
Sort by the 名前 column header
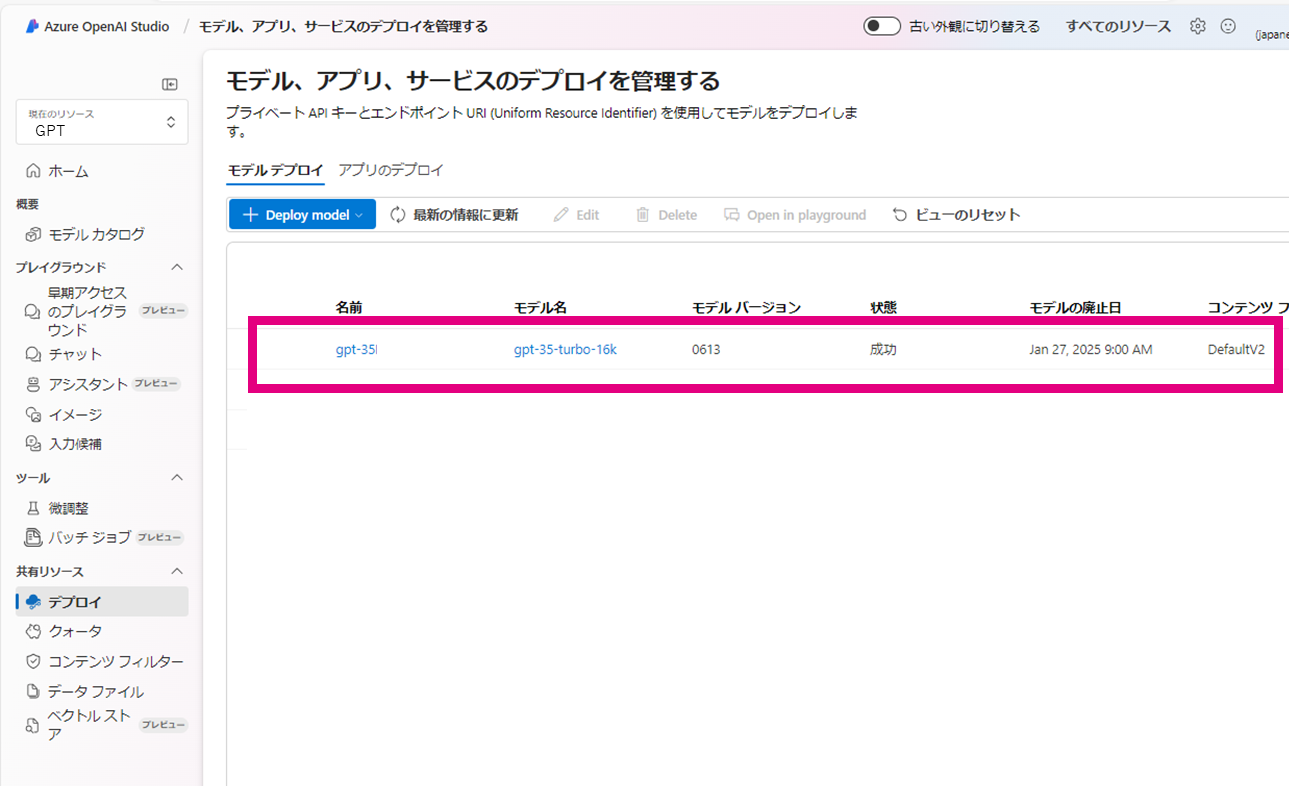coord(349,307)
